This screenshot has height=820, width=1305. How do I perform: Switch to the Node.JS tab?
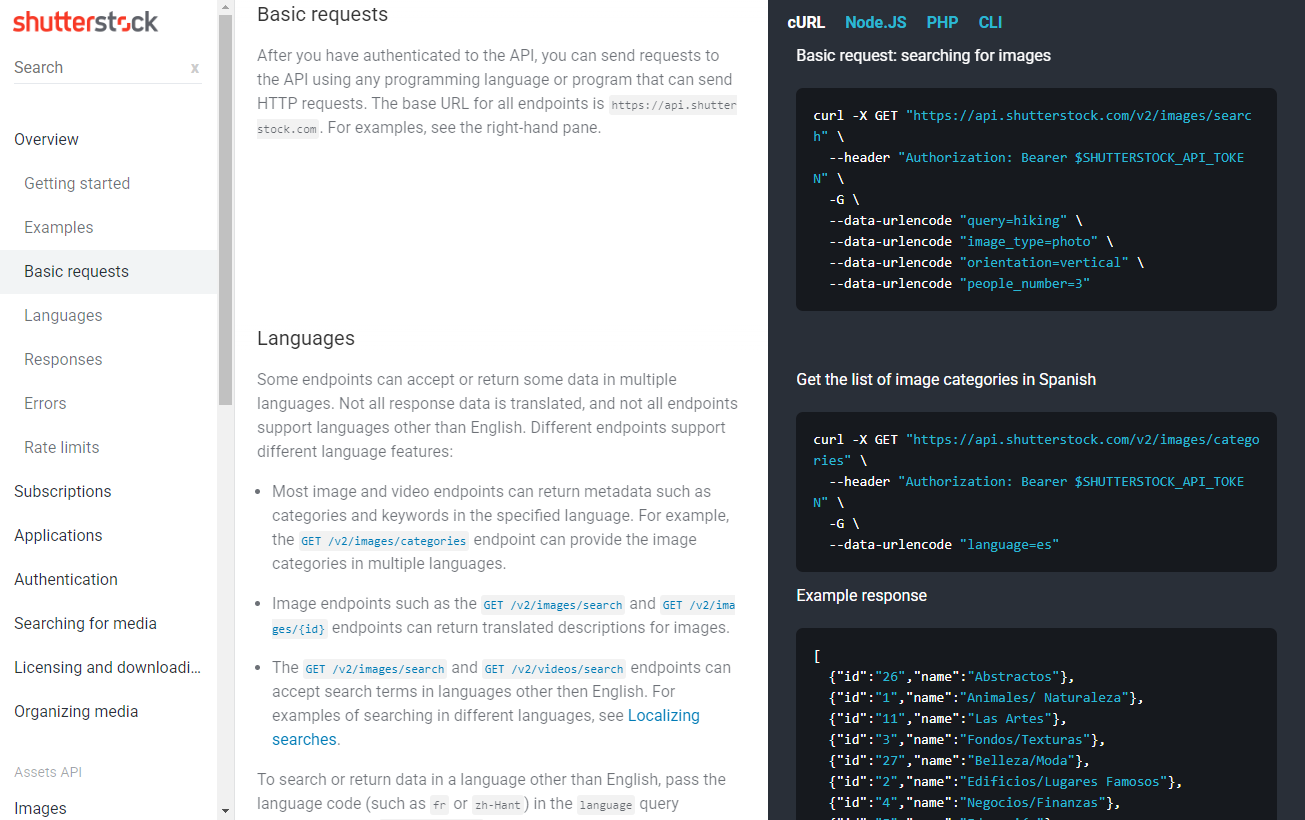click(876, 22)
